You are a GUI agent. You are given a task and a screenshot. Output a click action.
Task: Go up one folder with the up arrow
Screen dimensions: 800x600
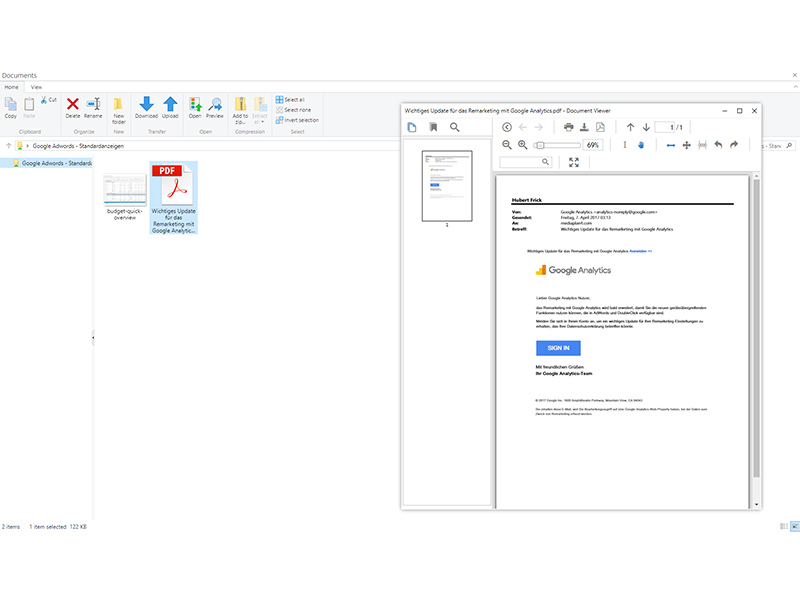point(9,146)
